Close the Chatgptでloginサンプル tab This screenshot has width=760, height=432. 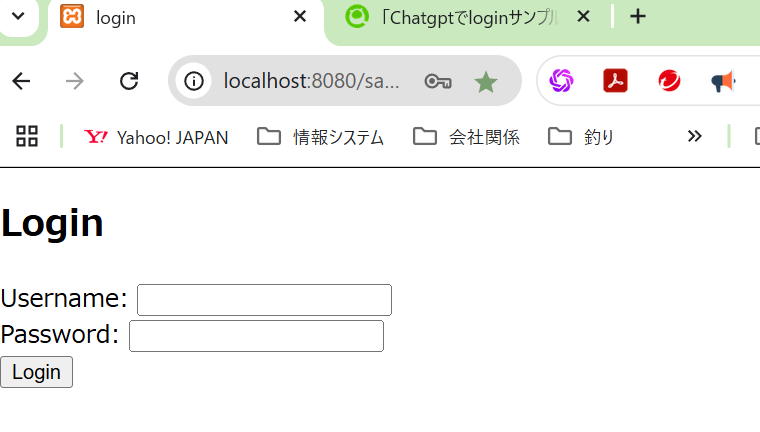click(584, 17)
